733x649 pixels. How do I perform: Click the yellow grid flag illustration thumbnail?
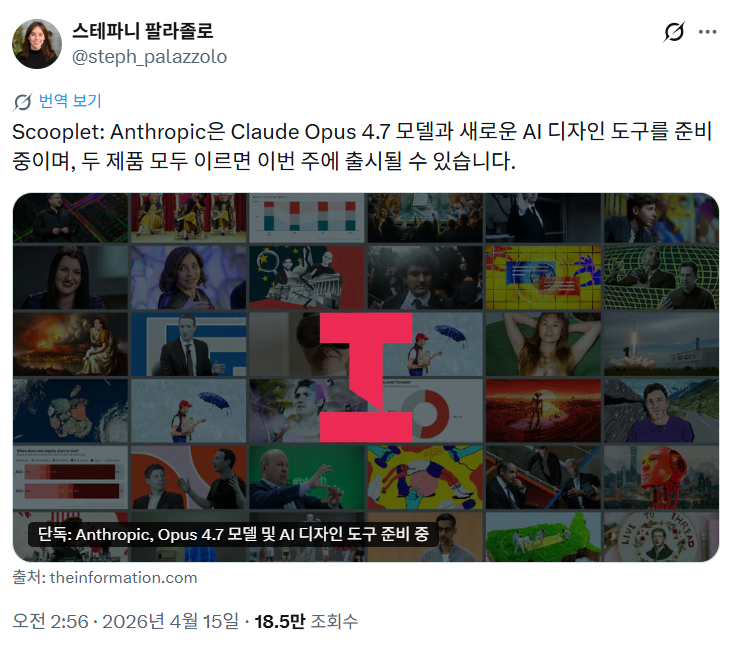pyautogui.click(x=543, y=278)
